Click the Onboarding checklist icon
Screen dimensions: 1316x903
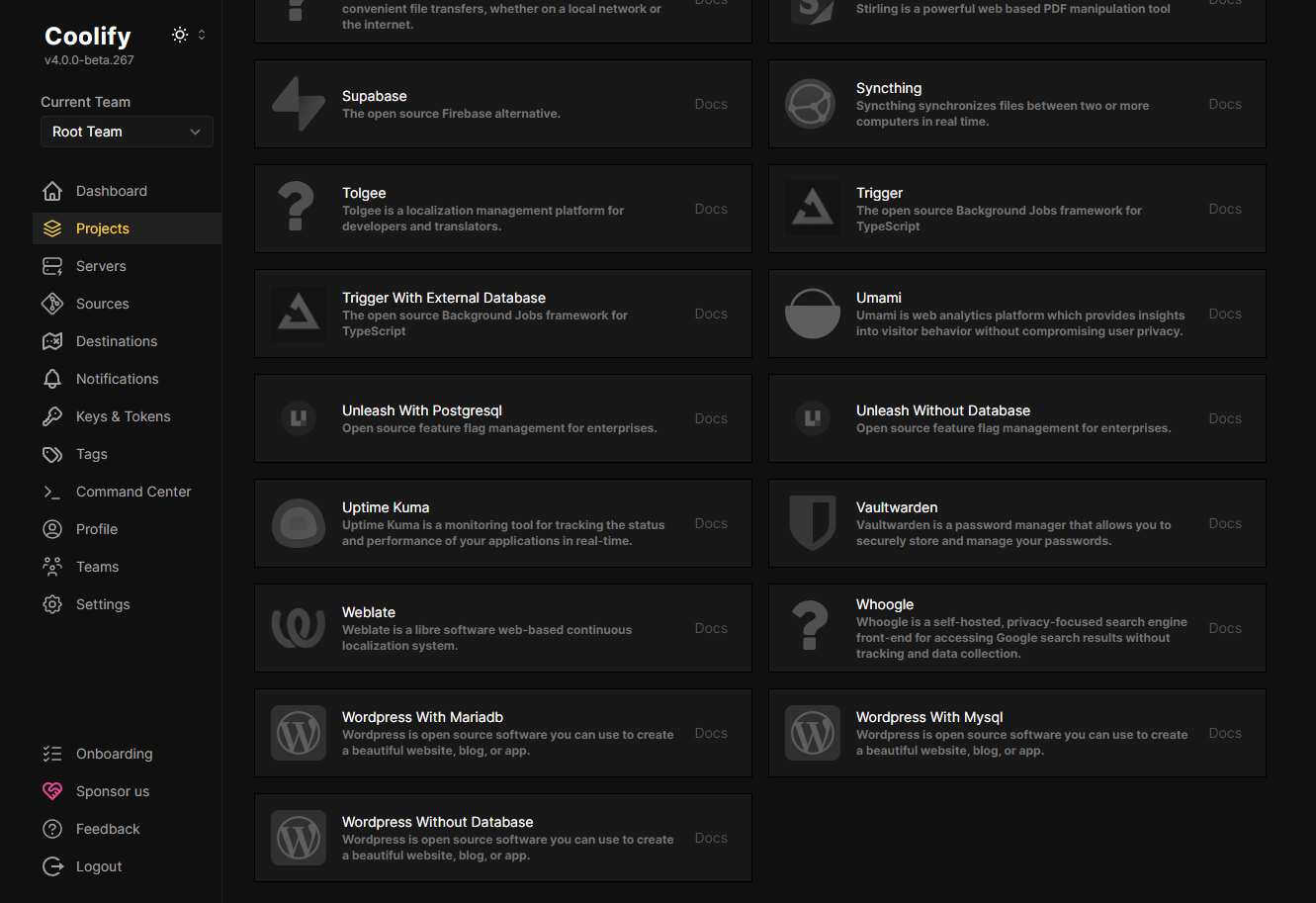52,754
